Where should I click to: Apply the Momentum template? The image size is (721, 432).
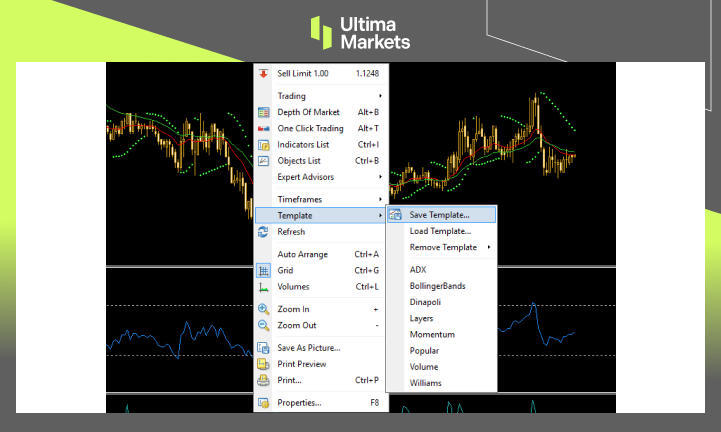coord(441,334)
